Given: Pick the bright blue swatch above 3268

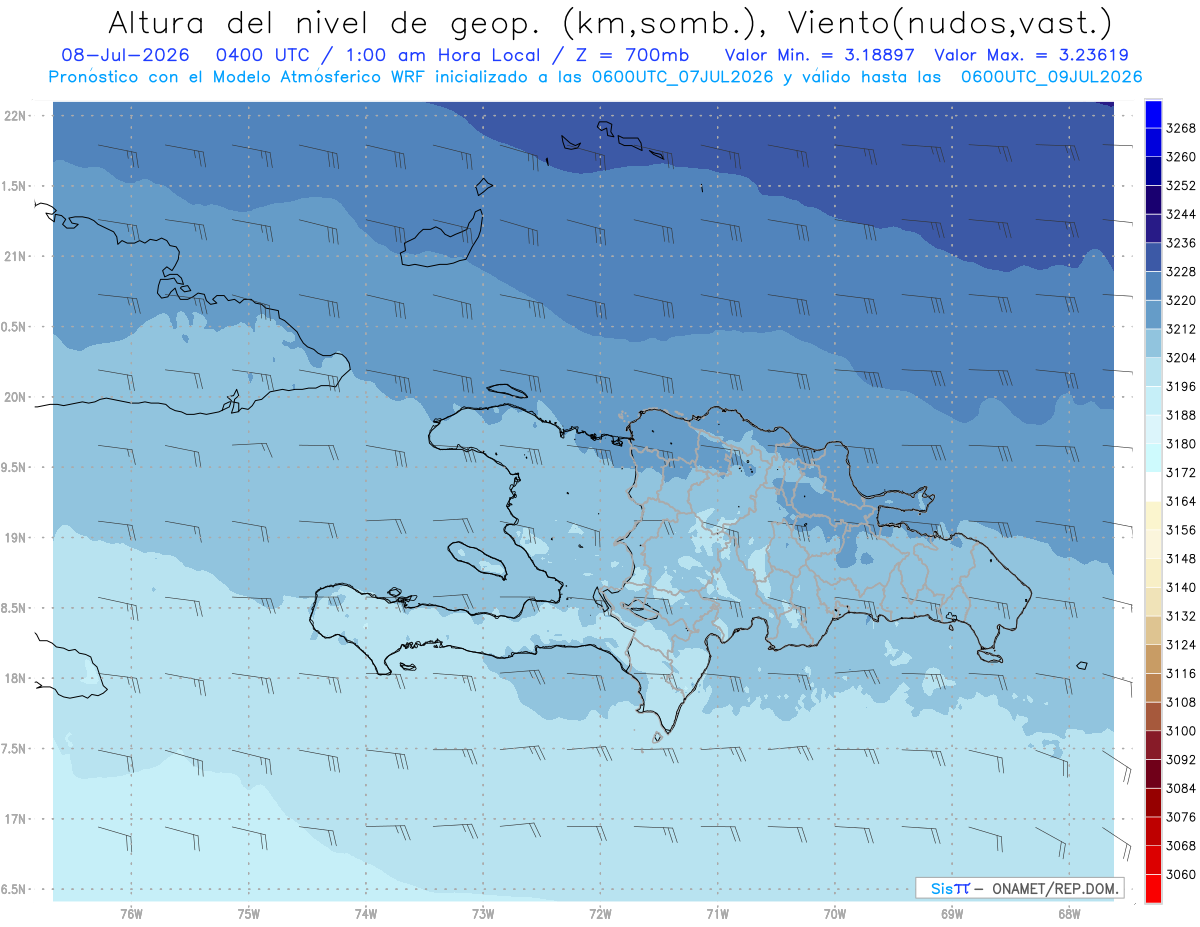Looking at the screenshot, I should pyautogui.click(x=1153, y=113).
